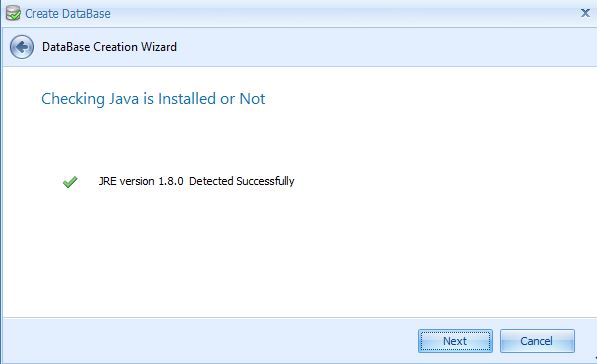Select the 'DataBase Creation Wizard' header label
Screen dimensions: 597x364
coord(109,47)
